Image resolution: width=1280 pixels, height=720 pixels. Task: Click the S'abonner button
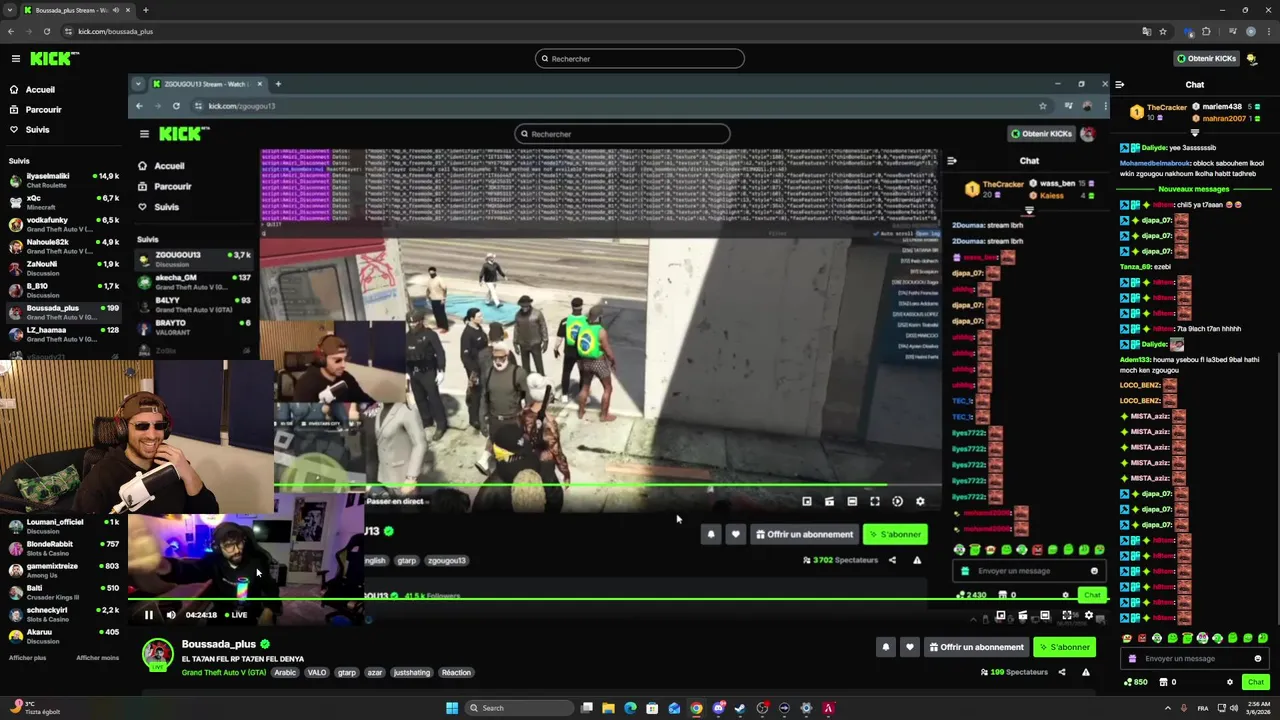click(1064, 647)
